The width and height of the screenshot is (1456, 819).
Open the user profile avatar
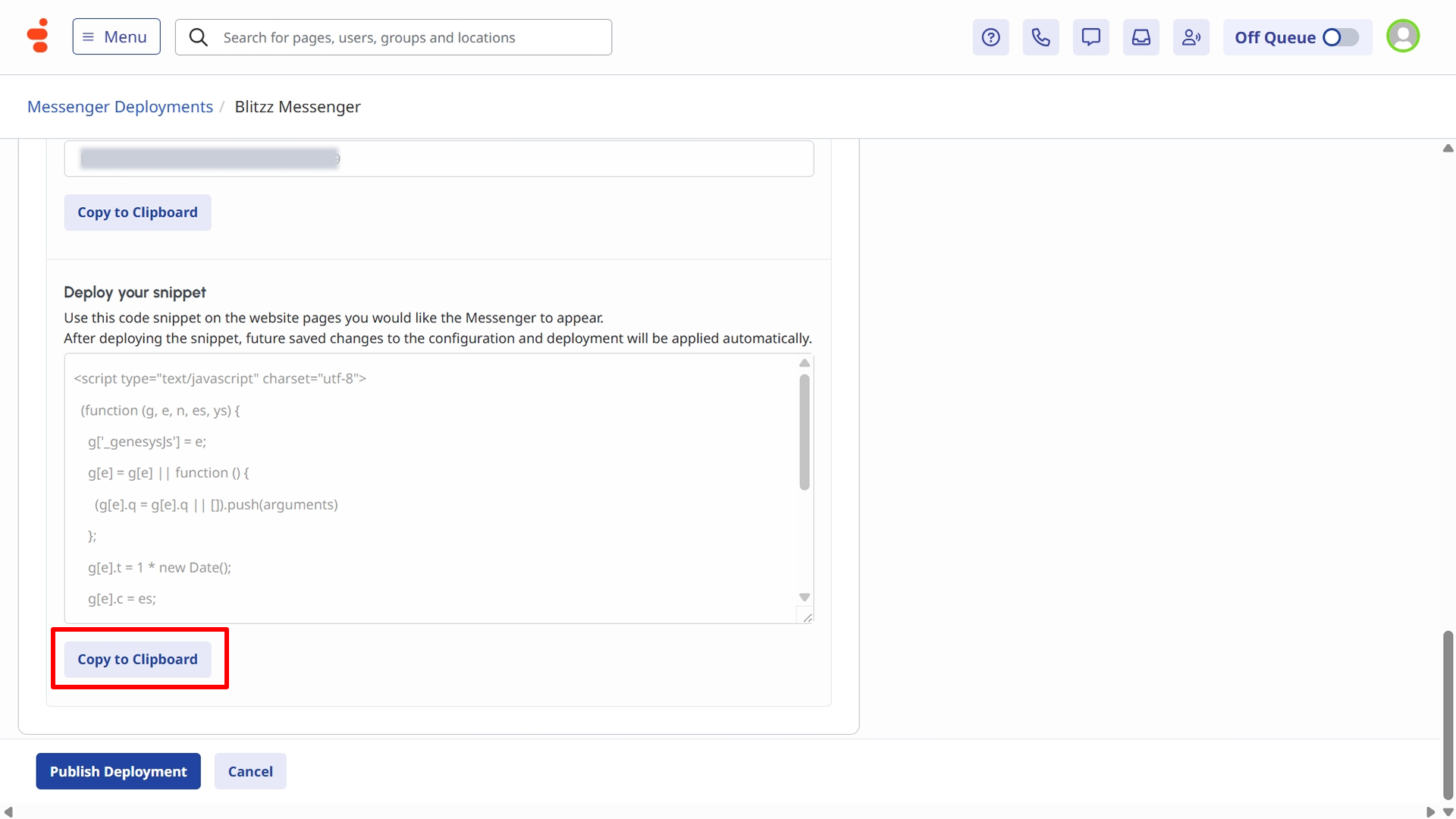[x=1402, y=36]
